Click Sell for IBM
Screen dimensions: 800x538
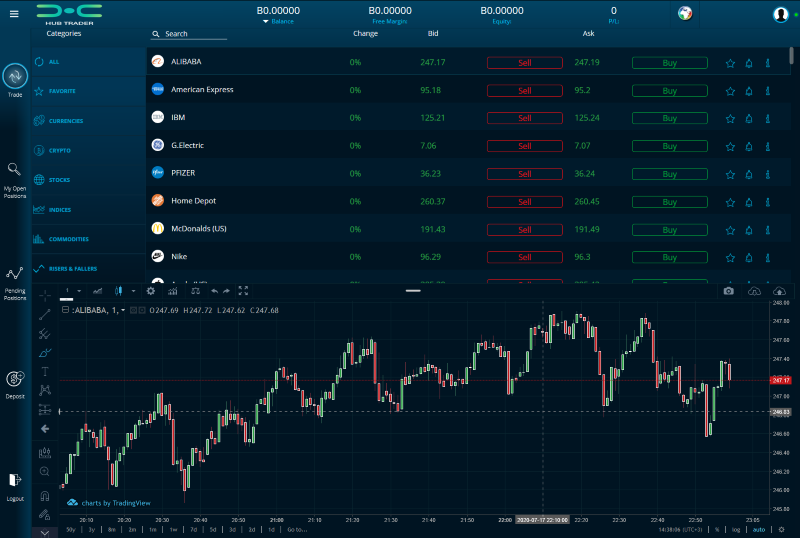point(524,118)
